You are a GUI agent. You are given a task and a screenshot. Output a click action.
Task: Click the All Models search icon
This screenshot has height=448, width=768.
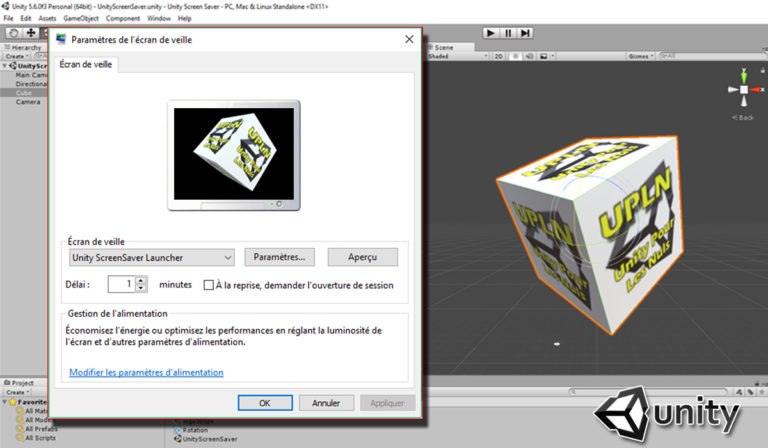coord(20,420)
